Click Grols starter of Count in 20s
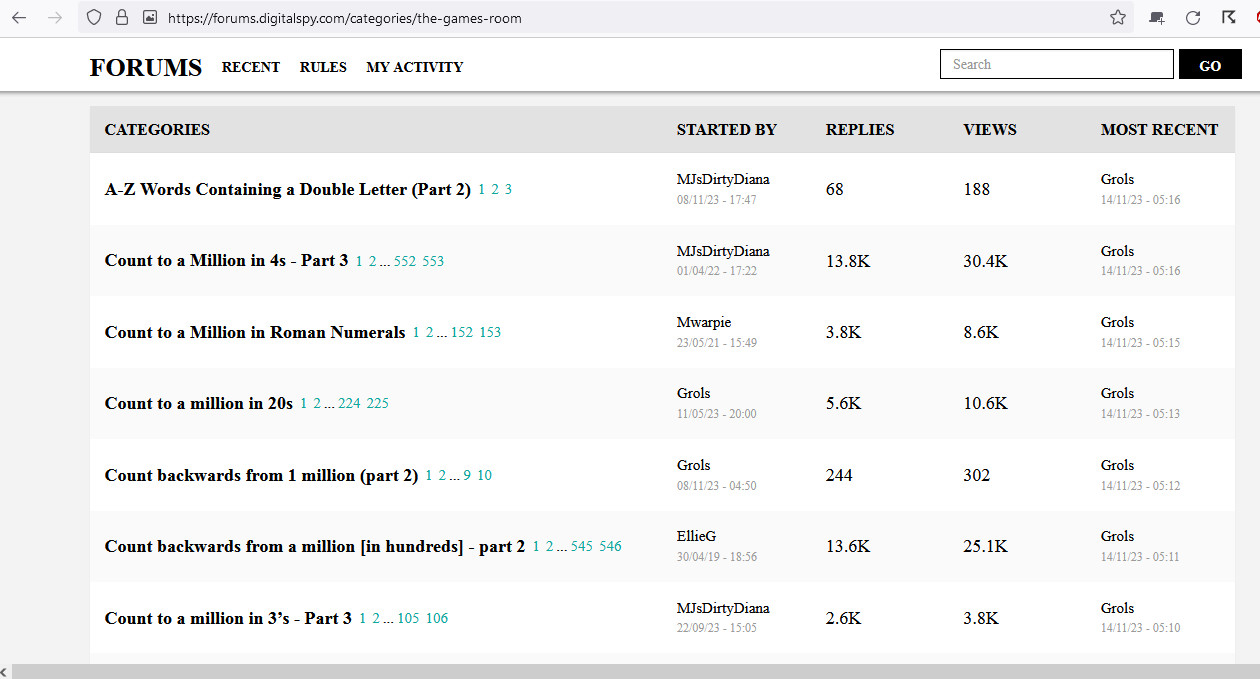Screen dimensions: 1260x679 [694, 393]
